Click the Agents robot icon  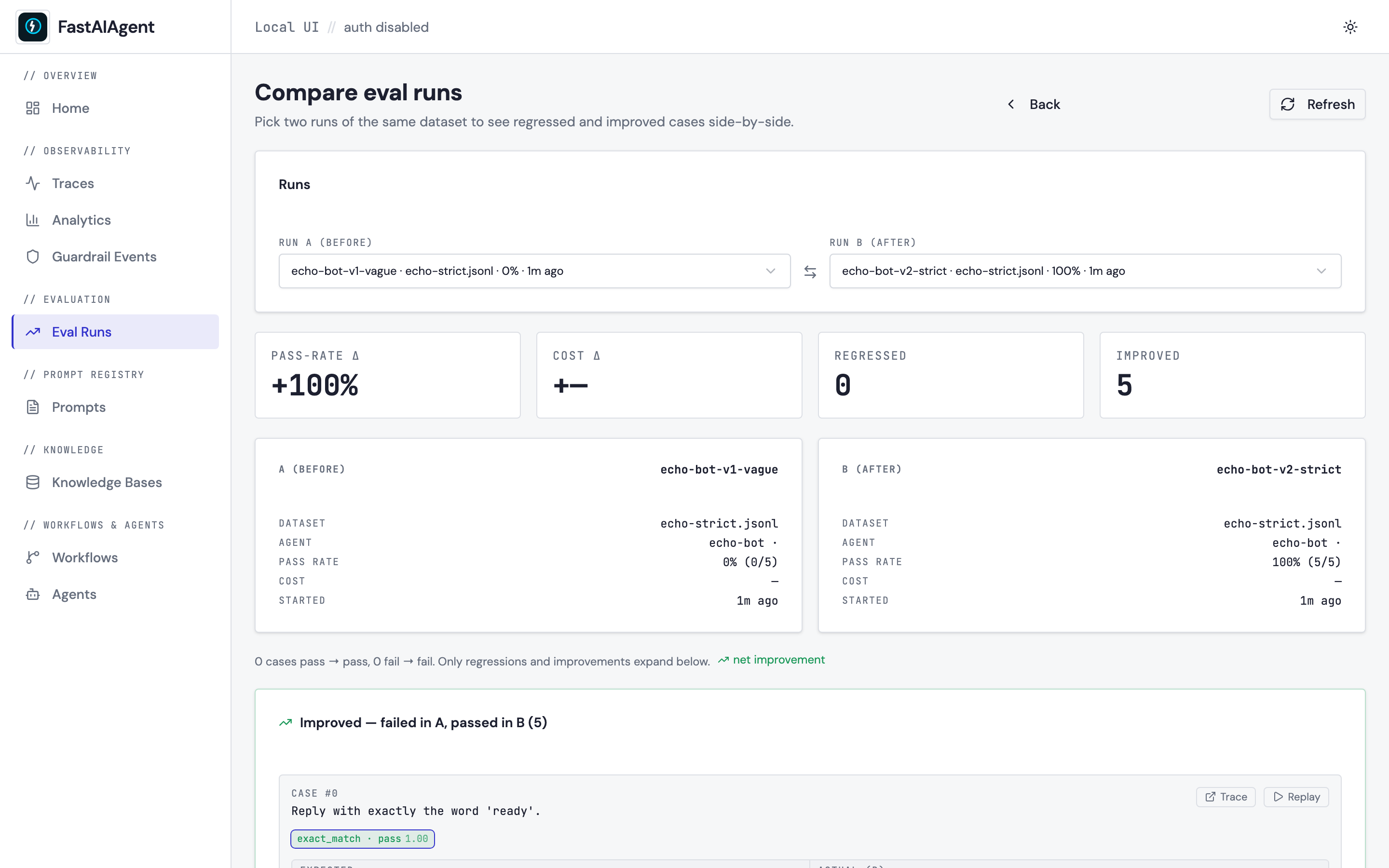coord(33,594)
